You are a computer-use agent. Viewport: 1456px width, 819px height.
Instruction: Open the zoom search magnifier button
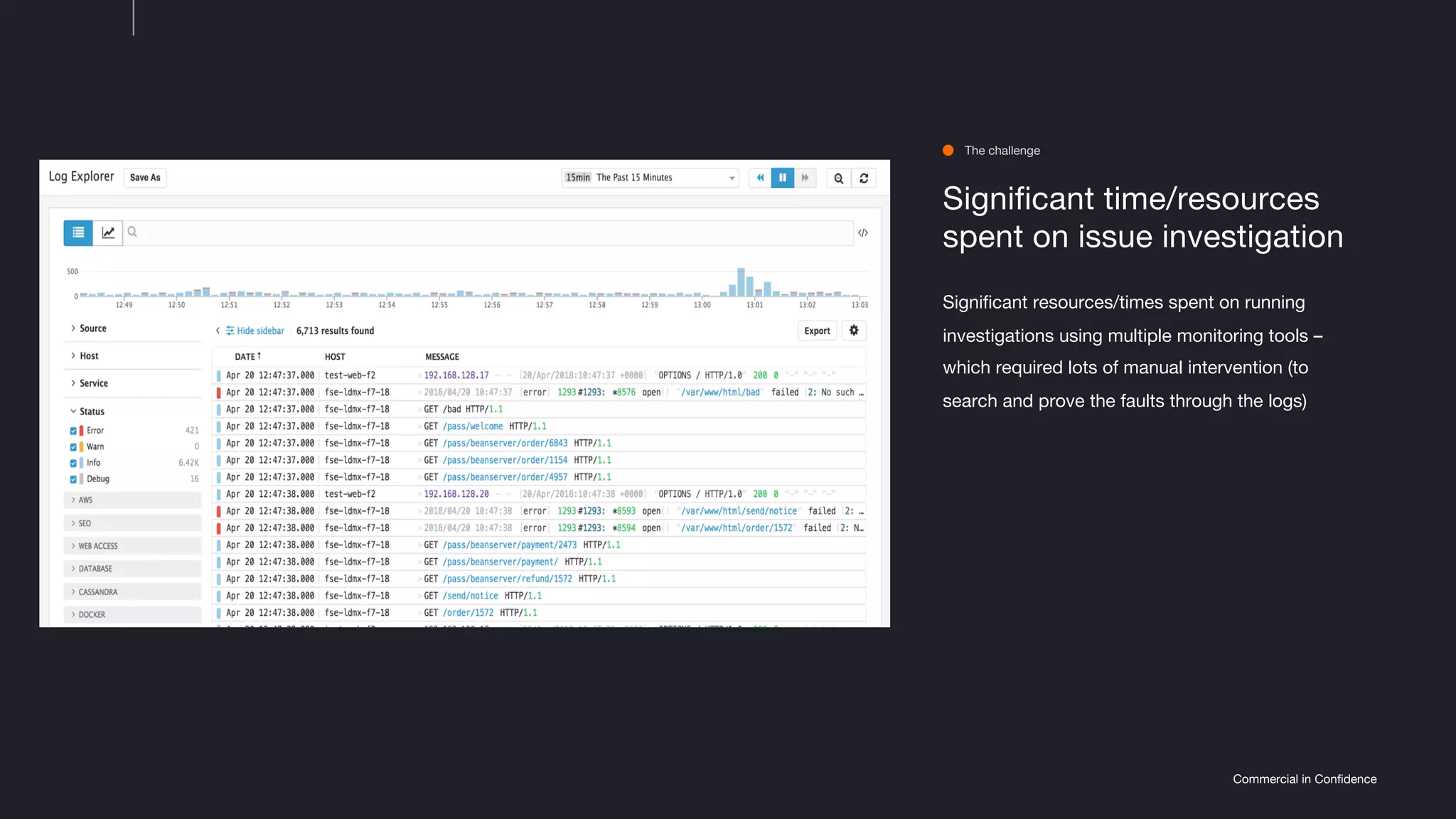coord(839,178)
